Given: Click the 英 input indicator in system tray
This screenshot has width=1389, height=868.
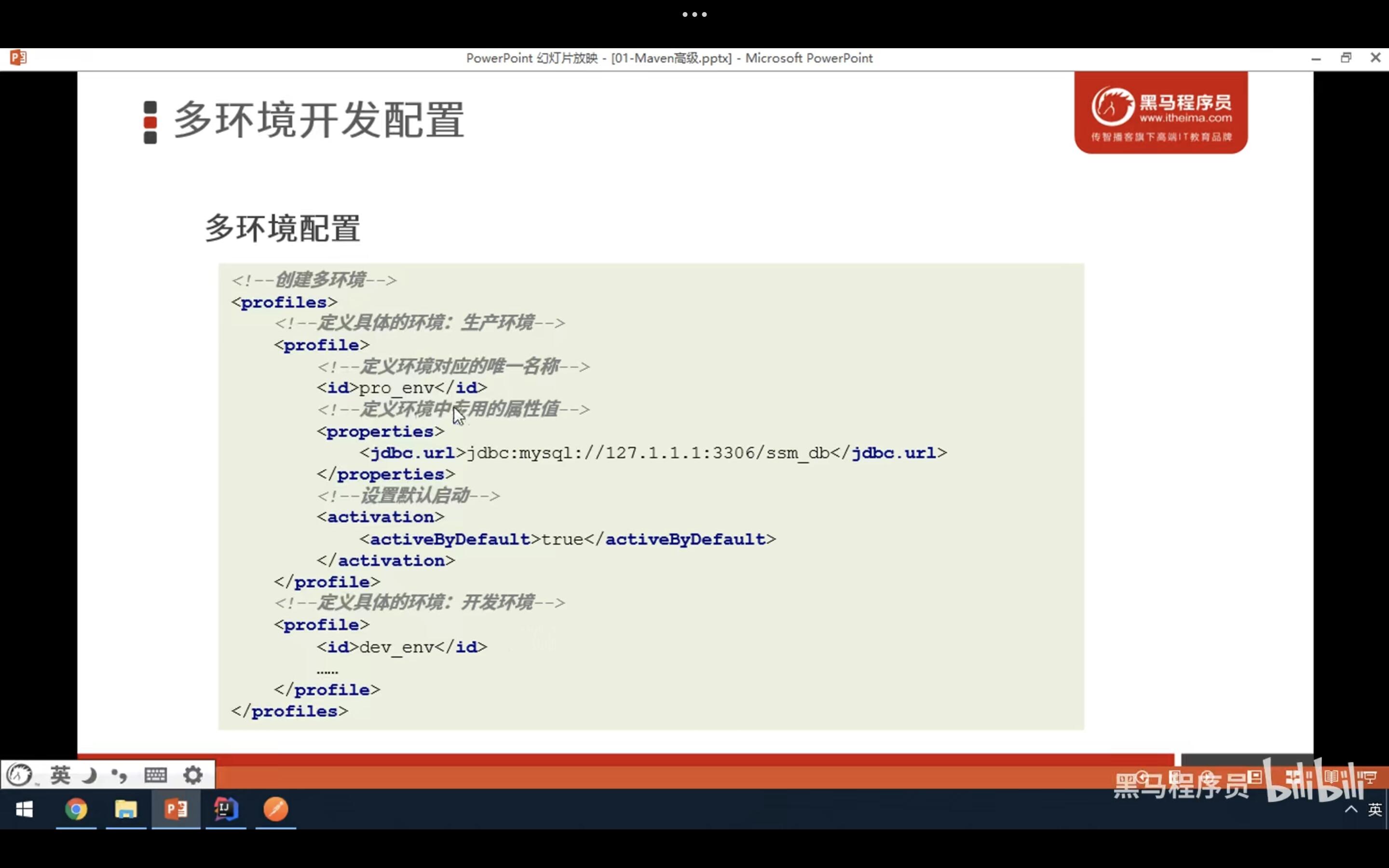Looking at the screenshot, I should point(1375,810).
